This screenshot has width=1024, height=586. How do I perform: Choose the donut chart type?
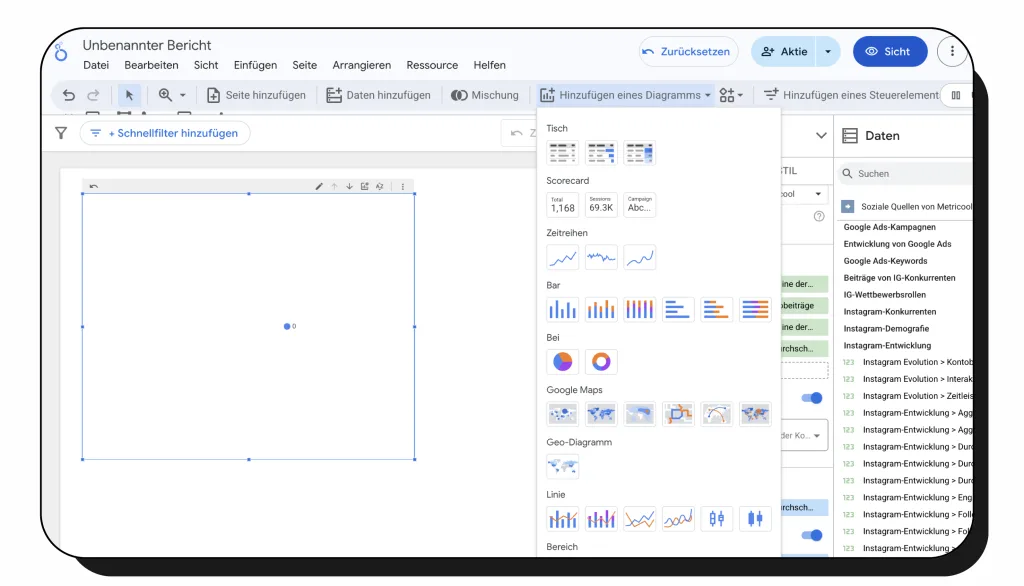pos(601,361)
